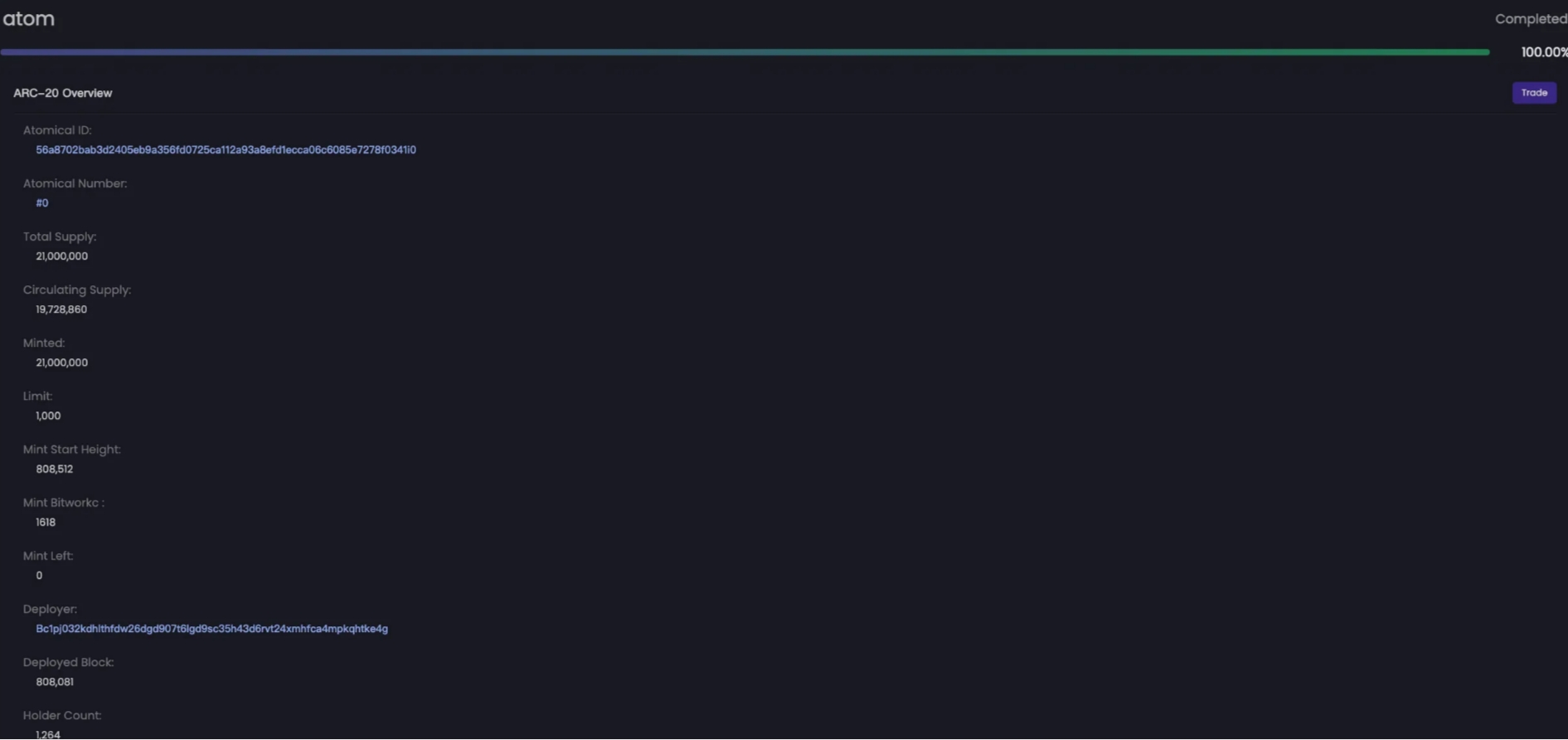Click the 100.00% progress percentage
The height and width of the screenshot is (740, 1568).
(1543, 52)
